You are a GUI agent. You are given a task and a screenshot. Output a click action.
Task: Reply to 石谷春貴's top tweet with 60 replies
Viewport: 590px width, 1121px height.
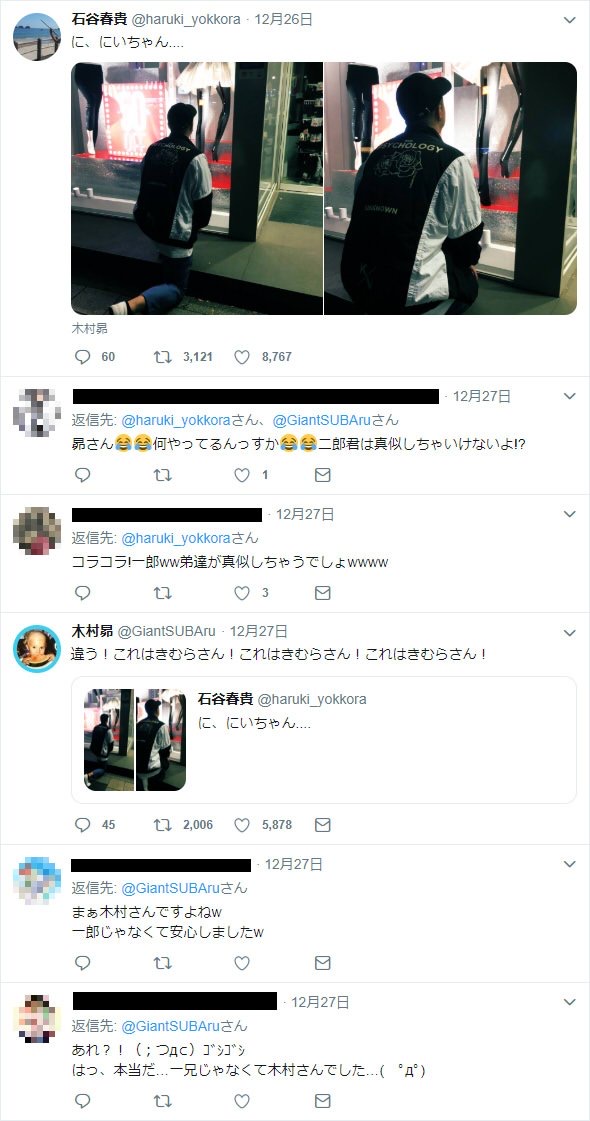[x=83, y=356]
